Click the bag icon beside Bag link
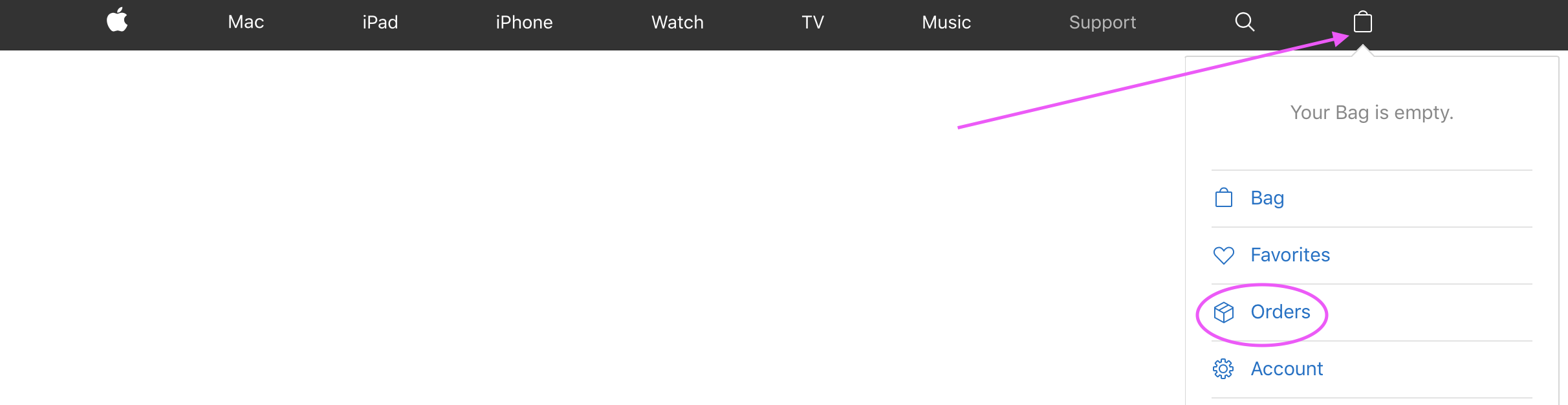1568x405 pixels. coord(1224,197)
